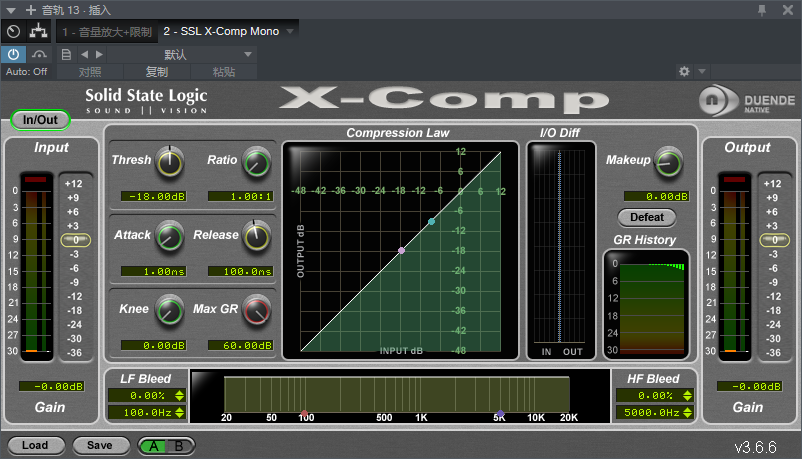The width and height of the screenshot is (802, 459).
Task: Click the 1.00ms attack value field
Action: coord(153,271)
